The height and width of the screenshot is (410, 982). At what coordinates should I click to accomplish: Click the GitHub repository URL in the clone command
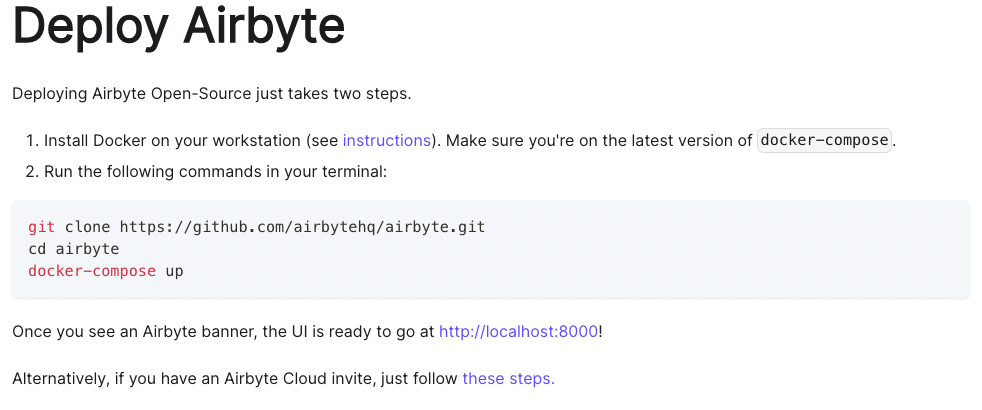[302, 227]
